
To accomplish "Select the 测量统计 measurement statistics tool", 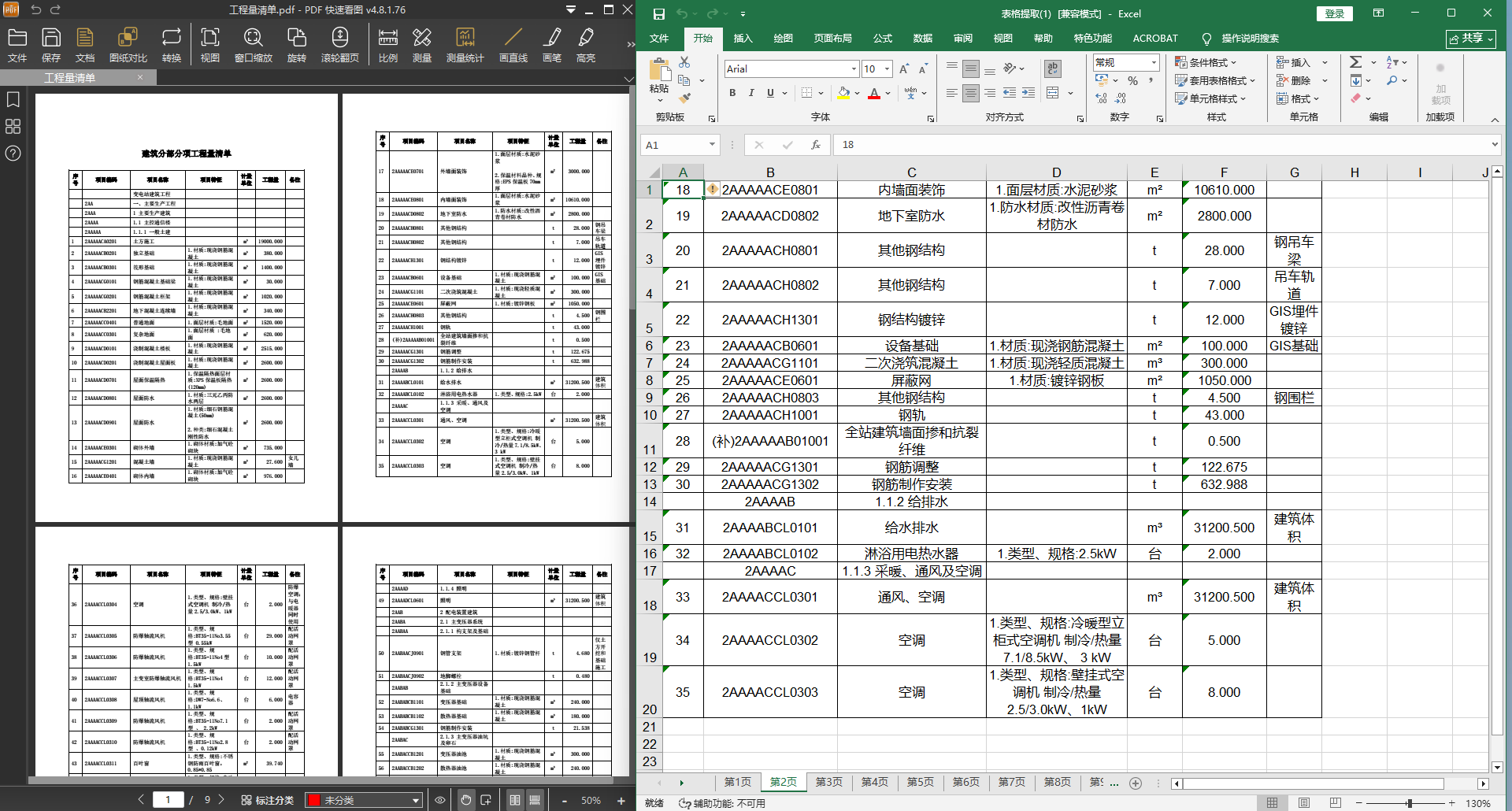I will 465,45.
